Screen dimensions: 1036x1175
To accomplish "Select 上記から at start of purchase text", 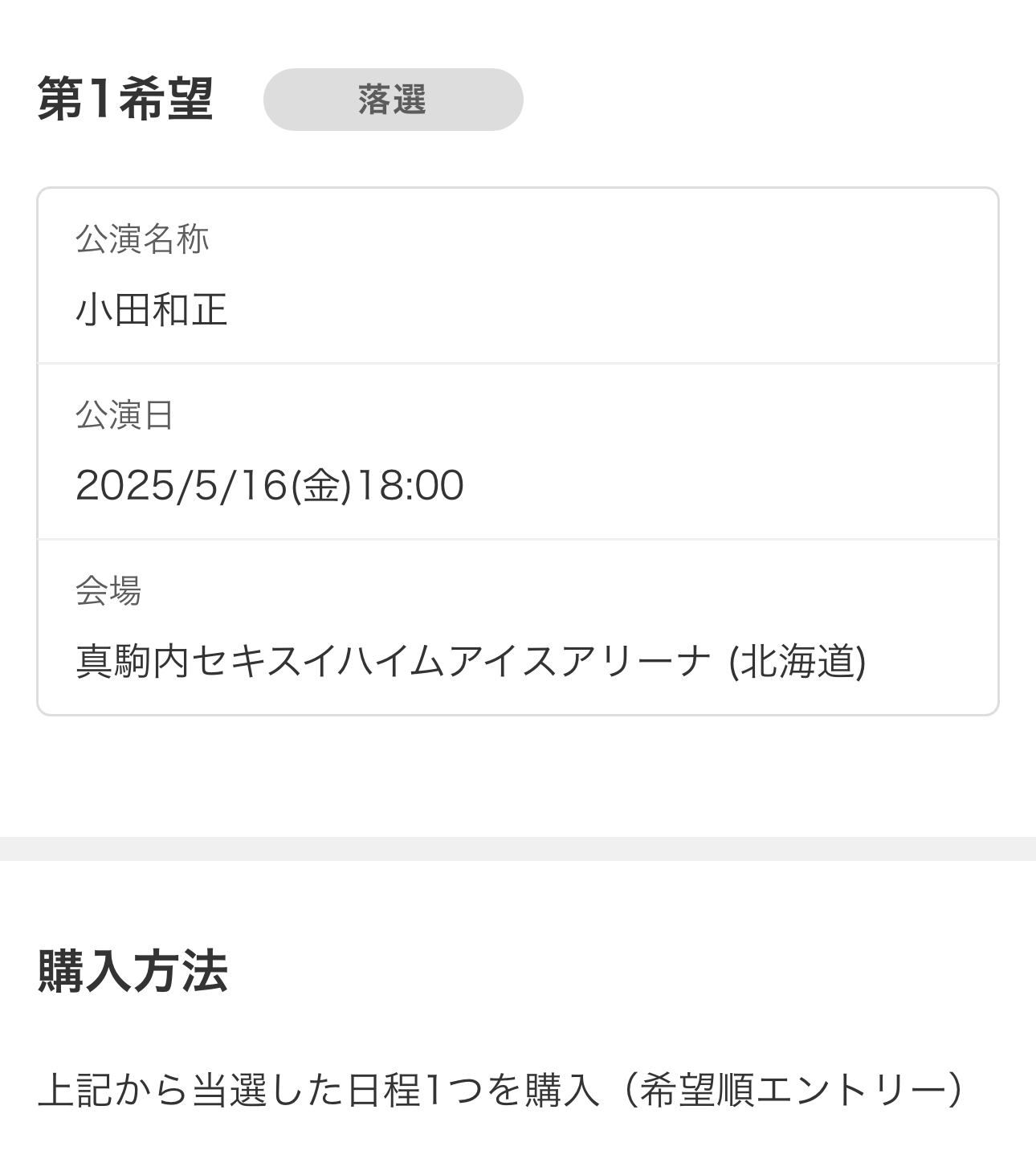I will pos(112,1089).
